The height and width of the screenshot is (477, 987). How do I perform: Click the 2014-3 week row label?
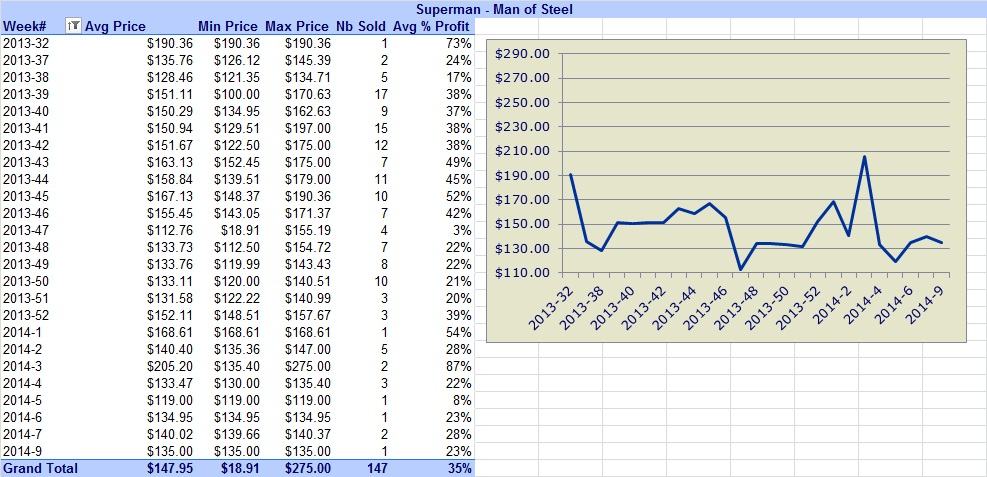(x=23, y=366)
